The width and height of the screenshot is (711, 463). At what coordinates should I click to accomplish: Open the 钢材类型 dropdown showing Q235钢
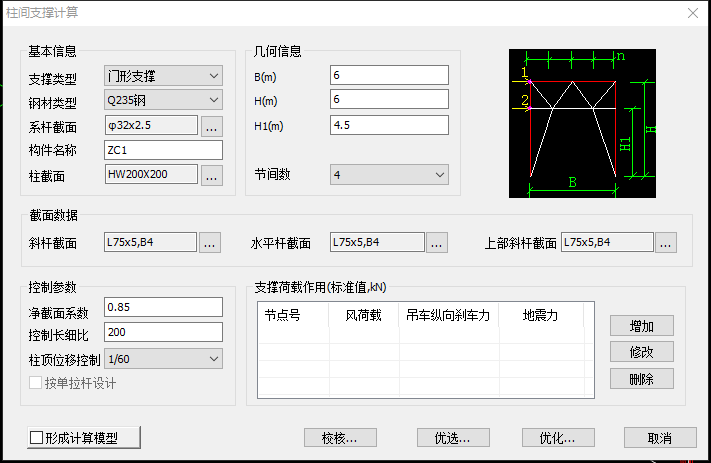(x=163, y=100)
